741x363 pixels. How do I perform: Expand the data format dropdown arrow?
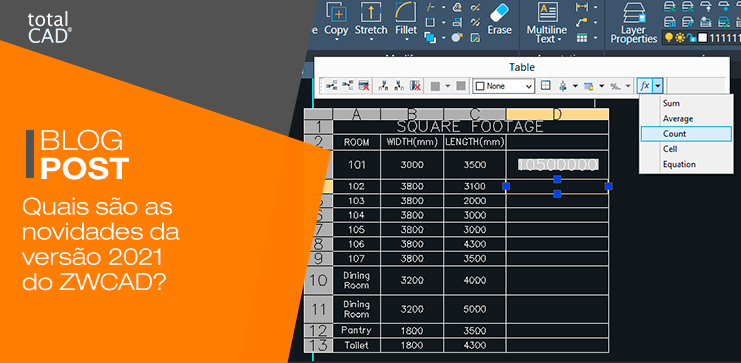628,86
